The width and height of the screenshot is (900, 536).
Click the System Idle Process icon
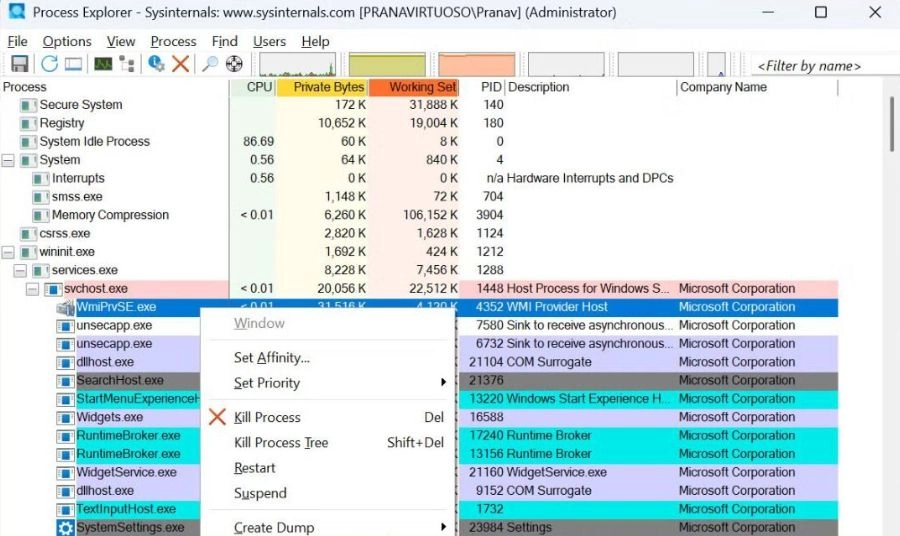click(x=28, y=142)
